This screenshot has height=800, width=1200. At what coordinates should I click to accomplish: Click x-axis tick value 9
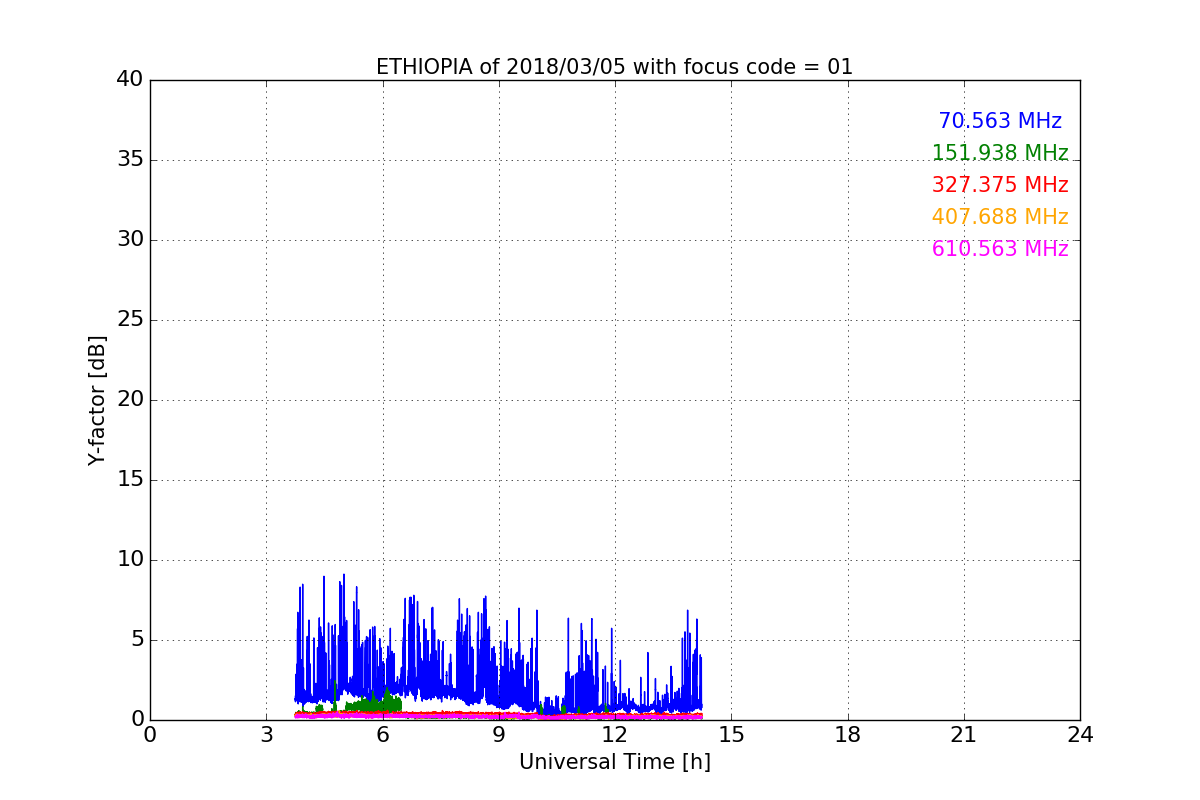(499, 735)
